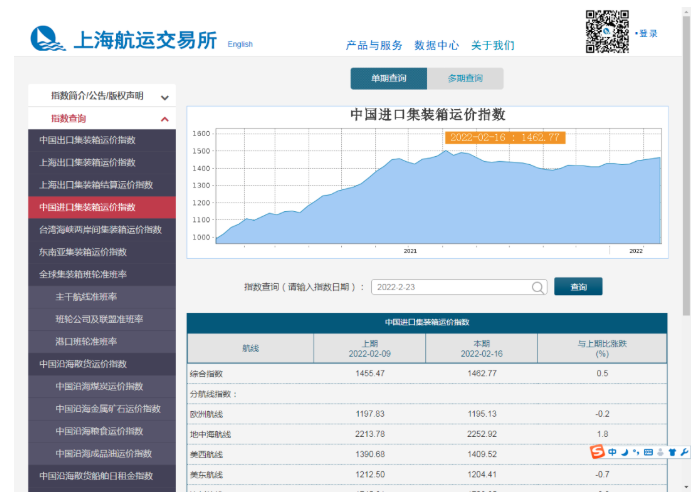Viewport: 697px width, 500px height.
Task: Open 中国沿海成品油运价指数 sub-item
Action: 102,454
